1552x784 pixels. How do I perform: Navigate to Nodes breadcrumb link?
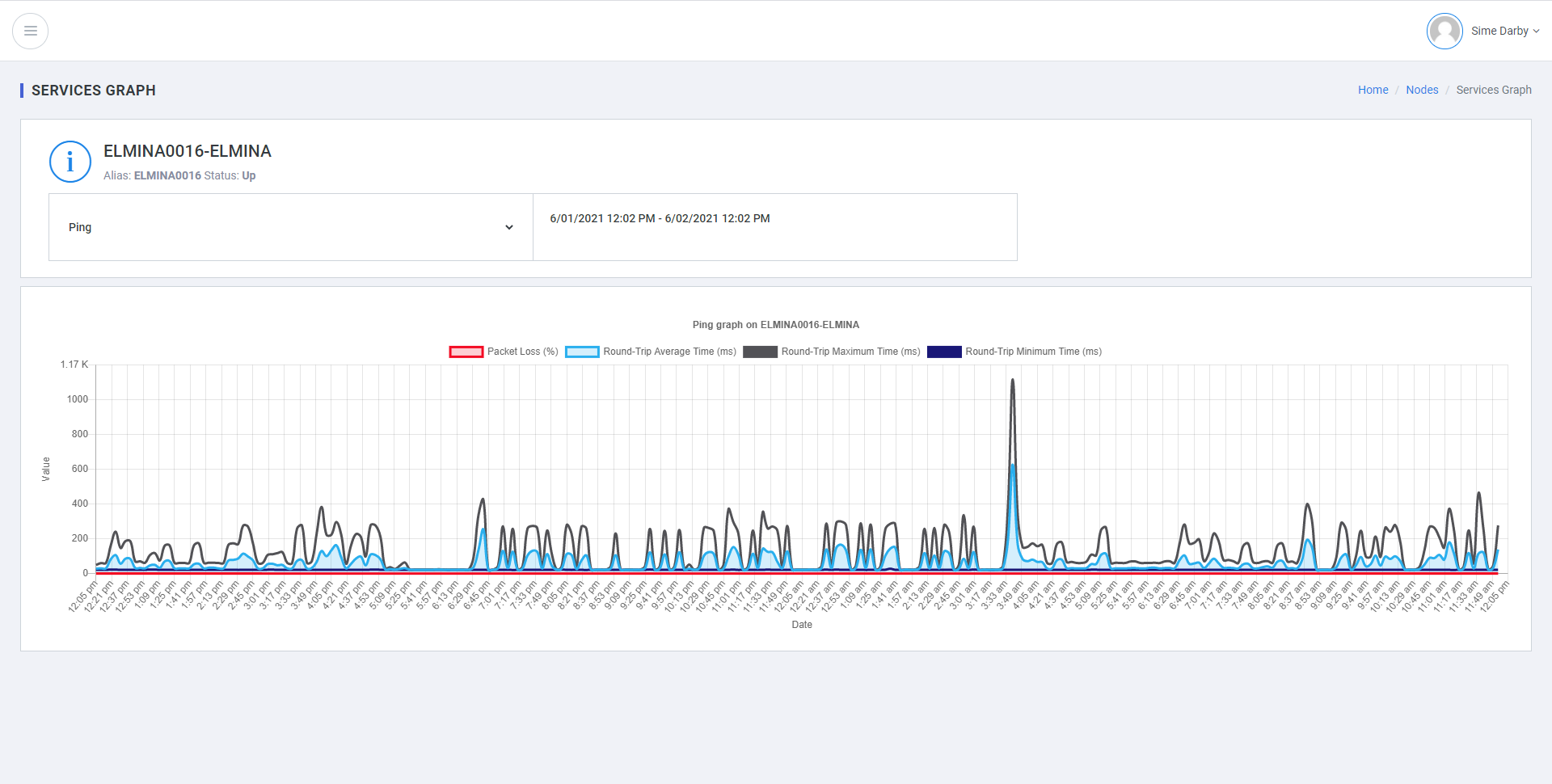1422,90
